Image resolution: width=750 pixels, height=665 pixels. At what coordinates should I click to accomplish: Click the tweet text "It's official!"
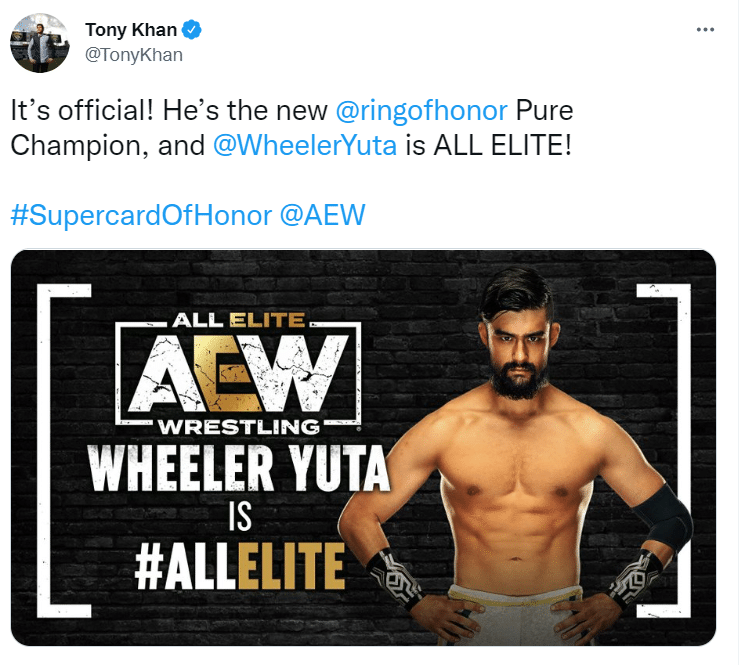(82, 111)
